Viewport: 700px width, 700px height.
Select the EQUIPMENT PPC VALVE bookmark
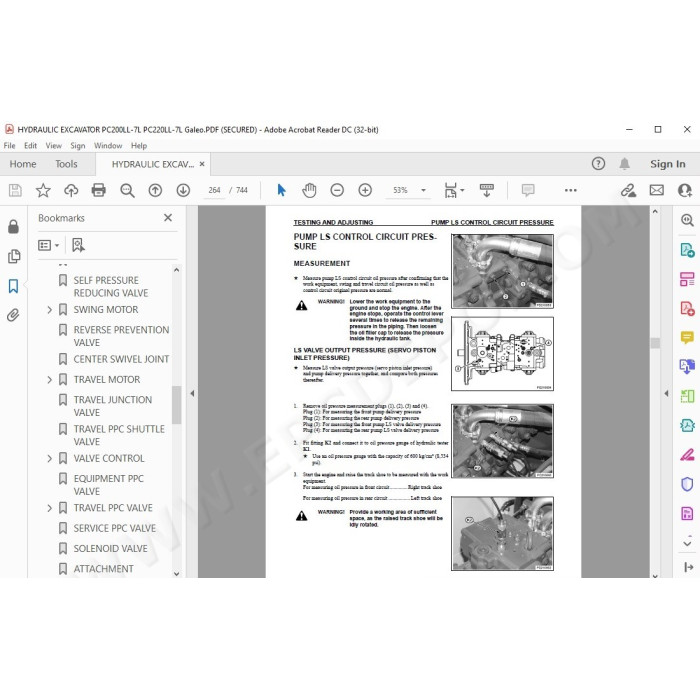(108, 485)
